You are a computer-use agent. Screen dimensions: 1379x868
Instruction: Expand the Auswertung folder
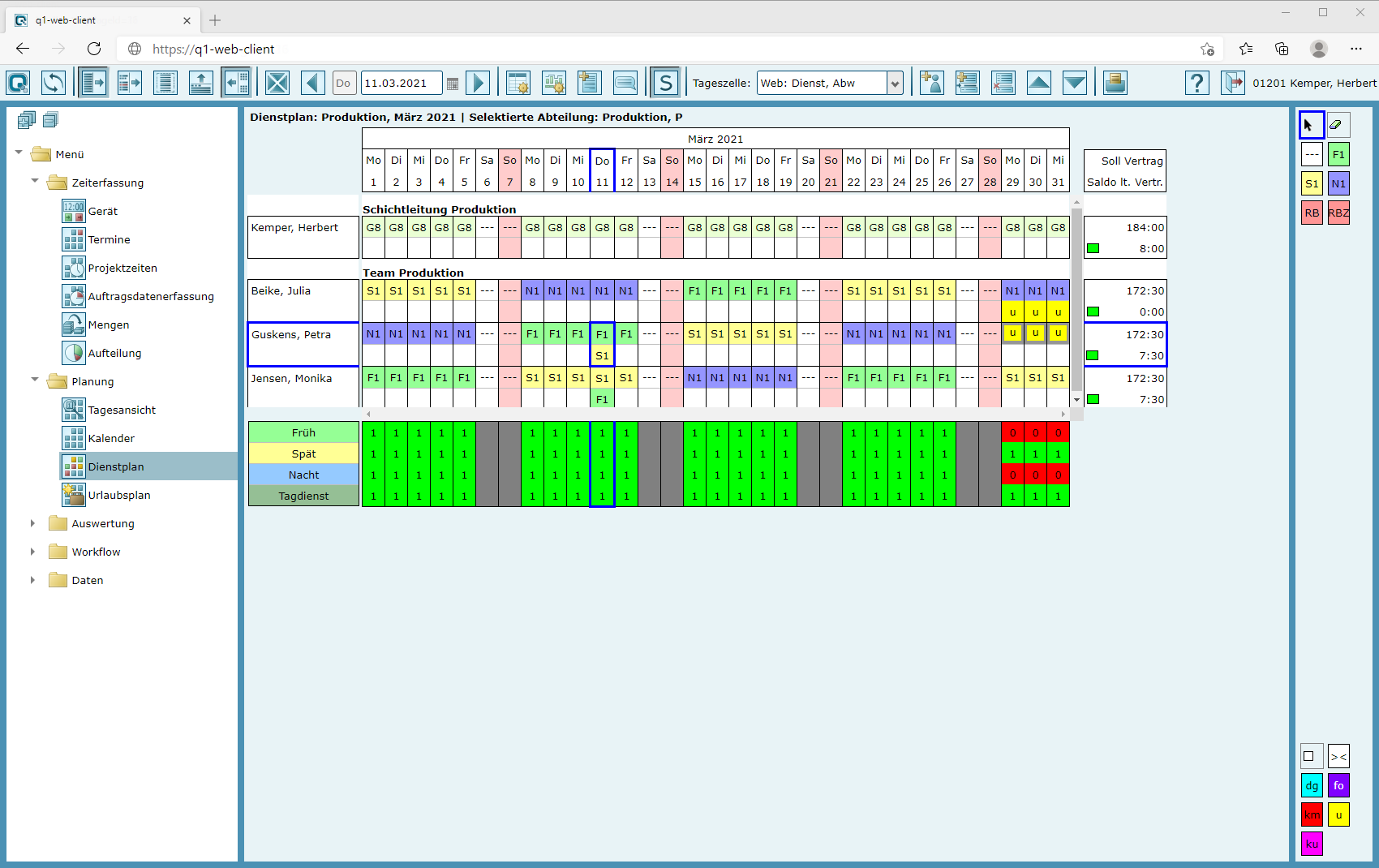pos(32,523)
